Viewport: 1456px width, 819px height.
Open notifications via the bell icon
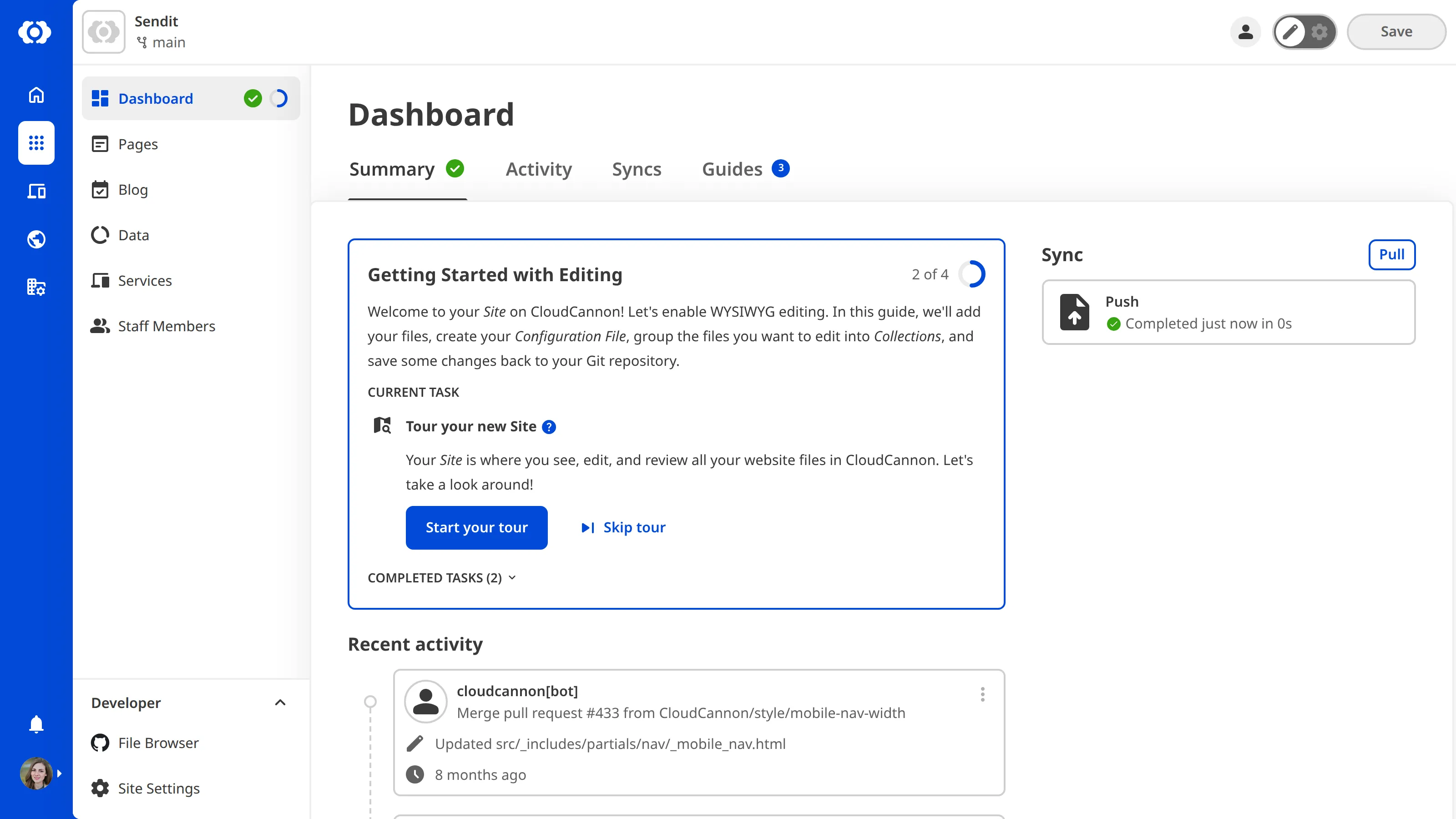pos(36,724)
